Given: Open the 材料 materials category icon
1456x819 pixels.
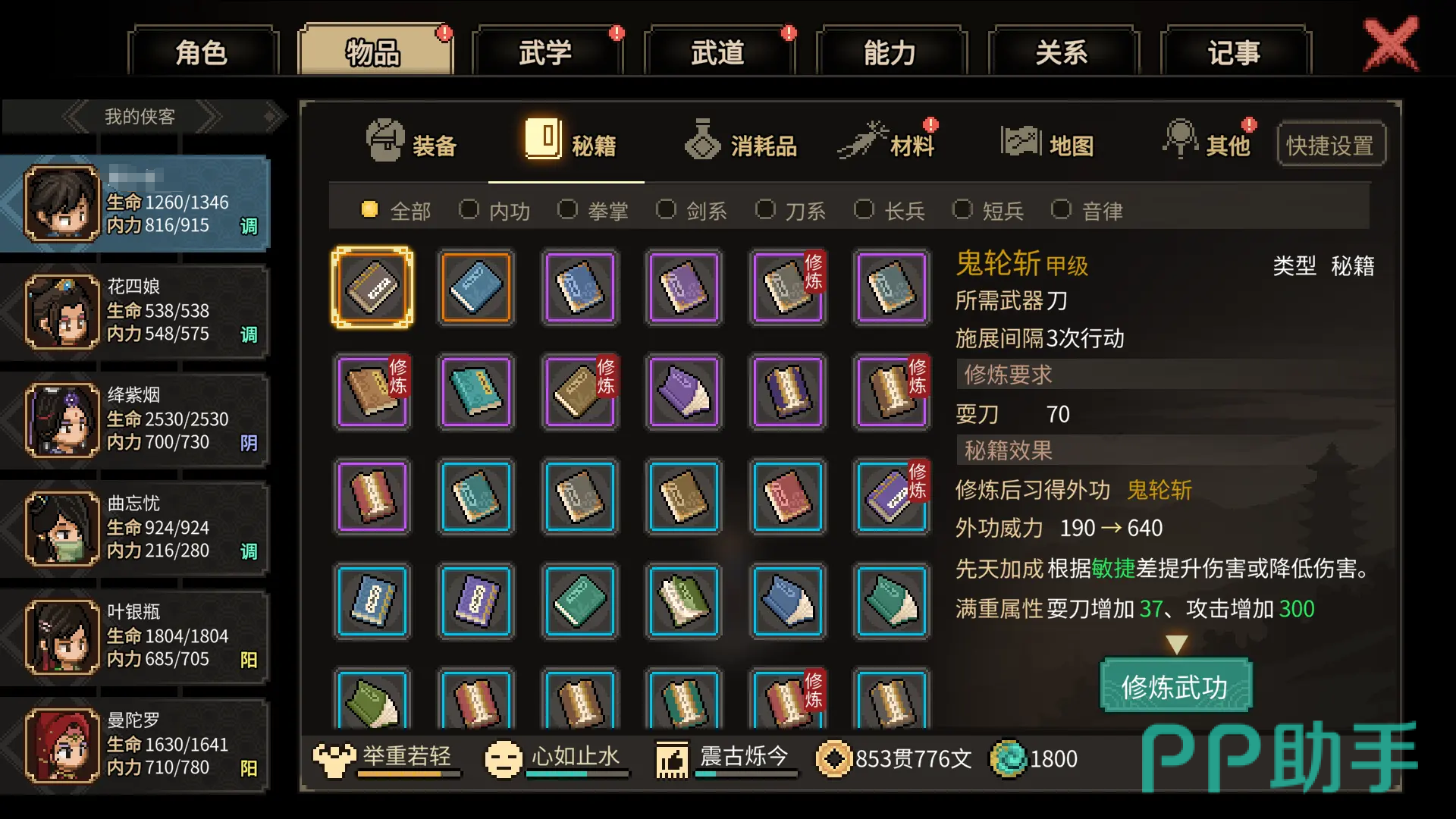Looking at the screenshot, I should (862, 140).
